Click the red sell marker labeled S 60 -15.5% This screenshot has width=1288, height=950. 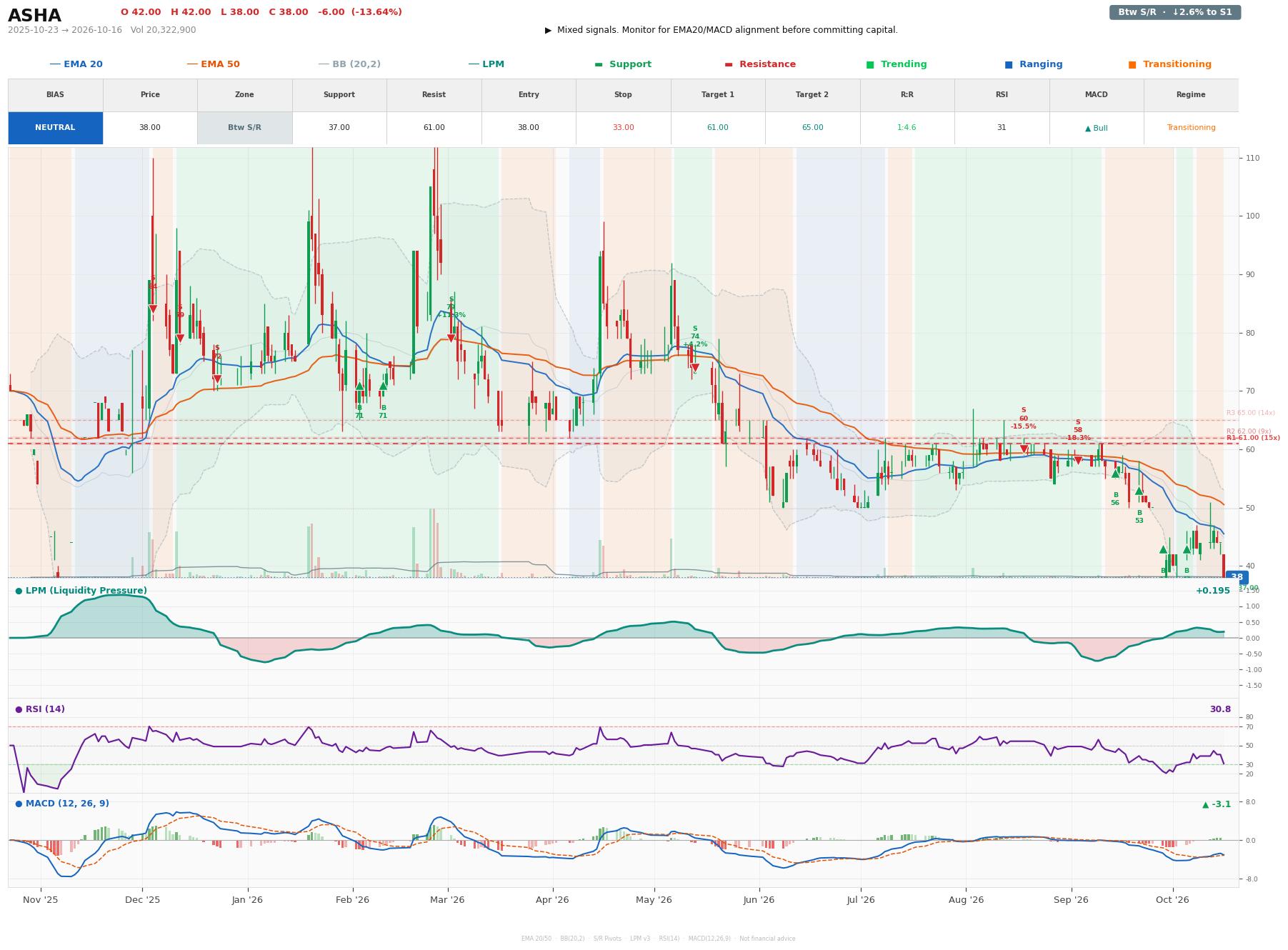point(1024,449)
